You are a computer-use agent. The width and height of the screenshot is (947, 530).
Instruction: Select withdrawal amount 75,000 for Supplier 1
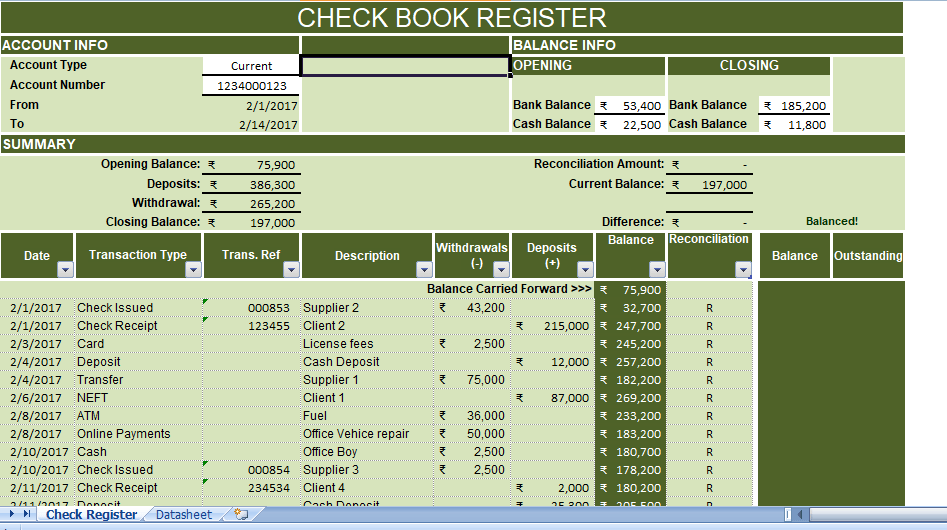coord(472,380)
